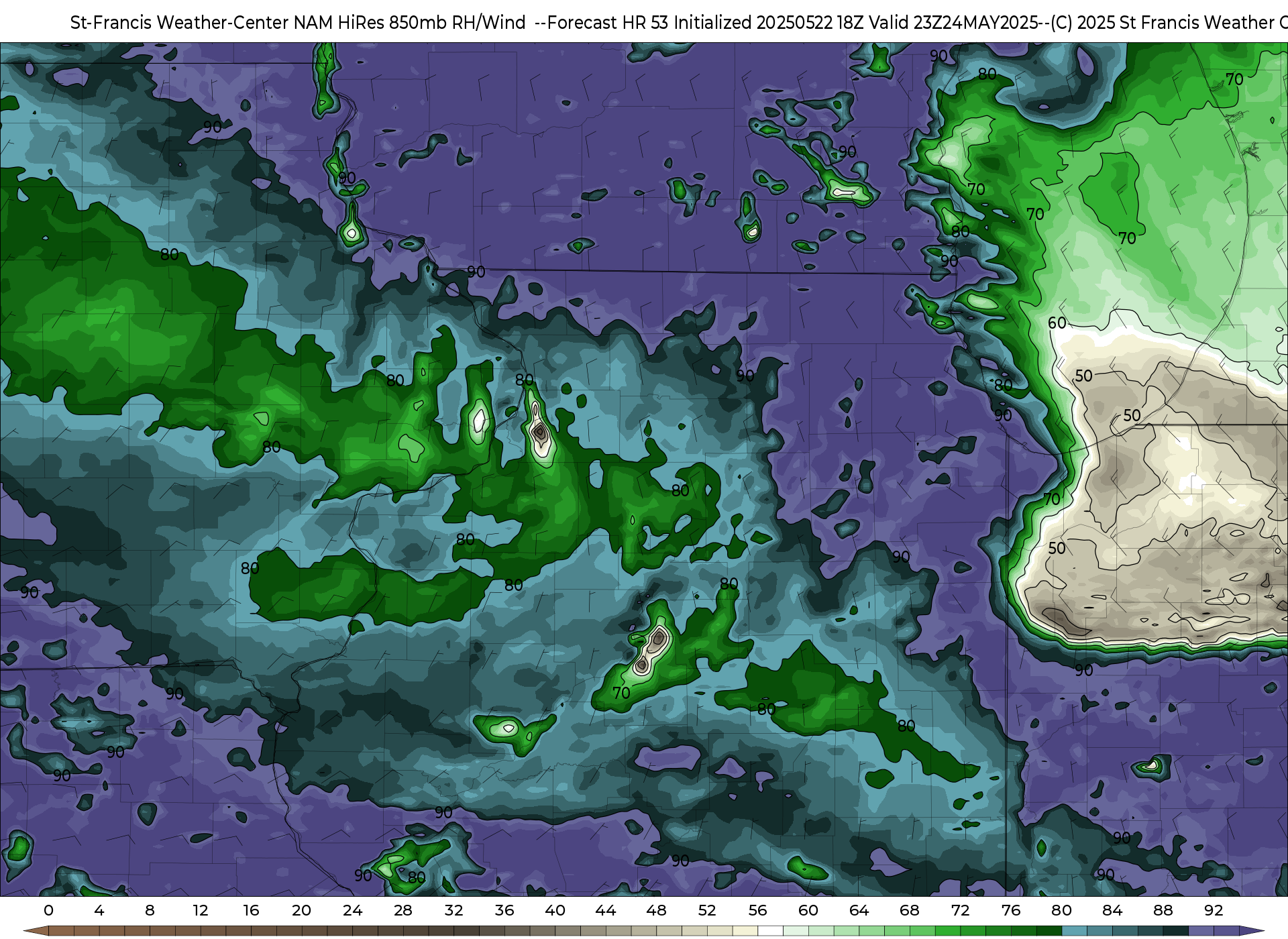Screen dimensions: 1288x939
Task: Click the colorbar tick label "52"
Action: pyautogui.click(x=707, y=910)
